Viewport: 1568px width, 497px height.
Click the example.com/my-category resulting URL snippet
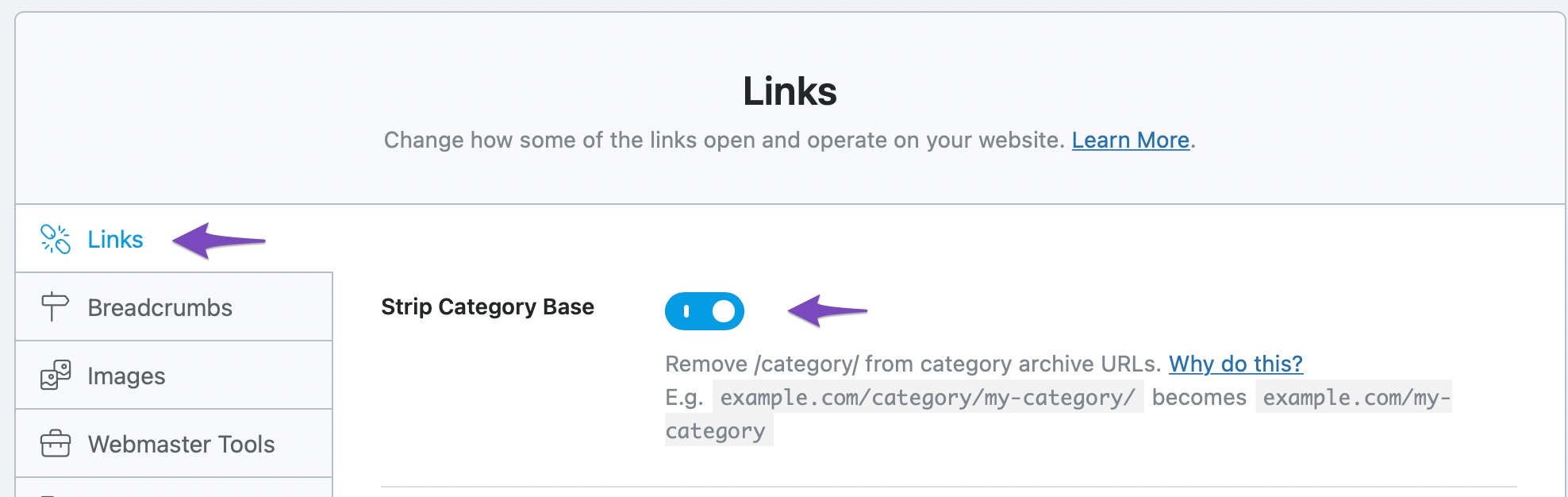pyautogui.click(x=1059, y=414)
